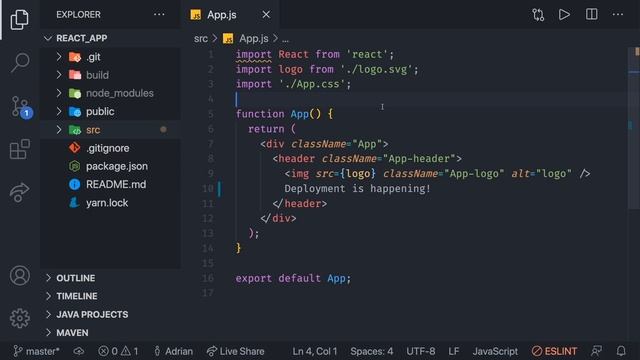
Task: Click the EXPLORER panel title
Action: pyautogui.click(x=78, y=15)
